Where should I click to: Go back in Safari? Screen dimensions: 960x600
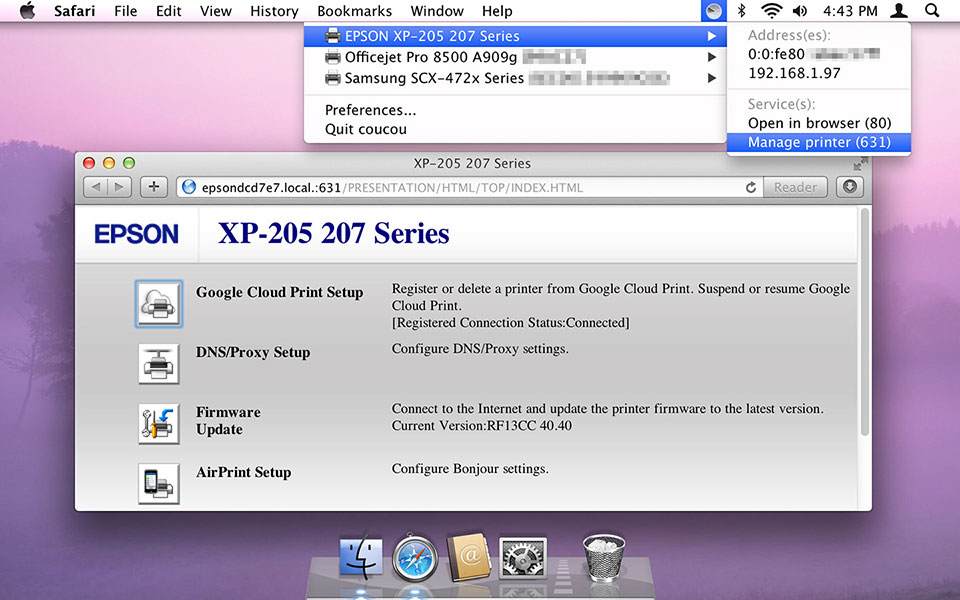click(96, 187)
